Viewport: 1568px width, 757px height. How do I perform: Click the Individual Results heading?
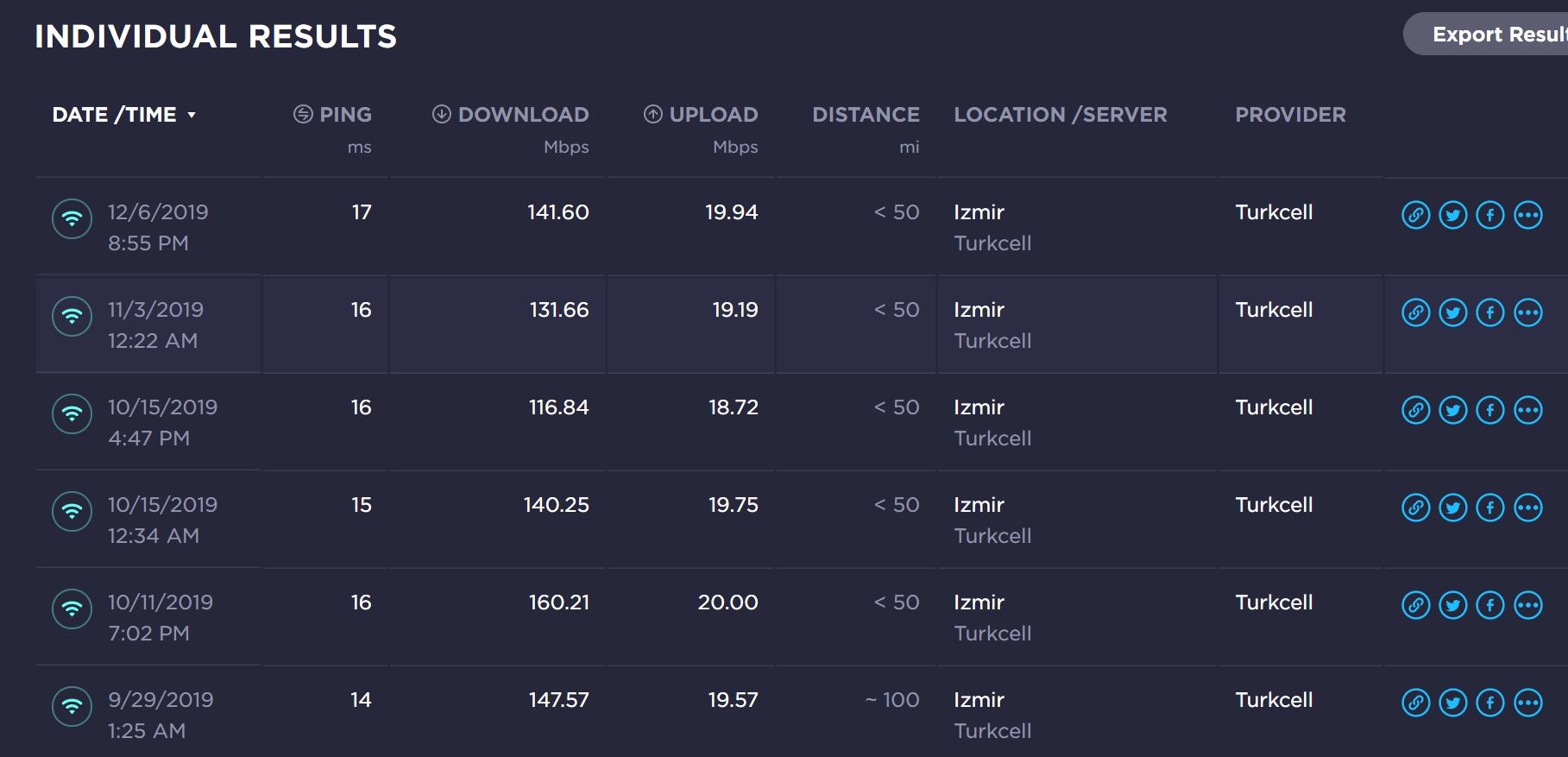click(x=216, y=36)
